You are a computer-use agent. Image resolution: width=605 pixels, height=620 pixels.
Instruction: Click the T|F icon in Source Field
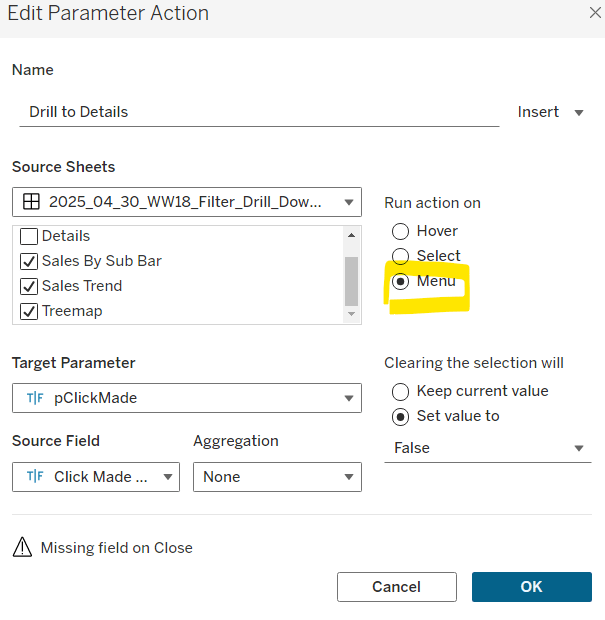coord(35,477)
